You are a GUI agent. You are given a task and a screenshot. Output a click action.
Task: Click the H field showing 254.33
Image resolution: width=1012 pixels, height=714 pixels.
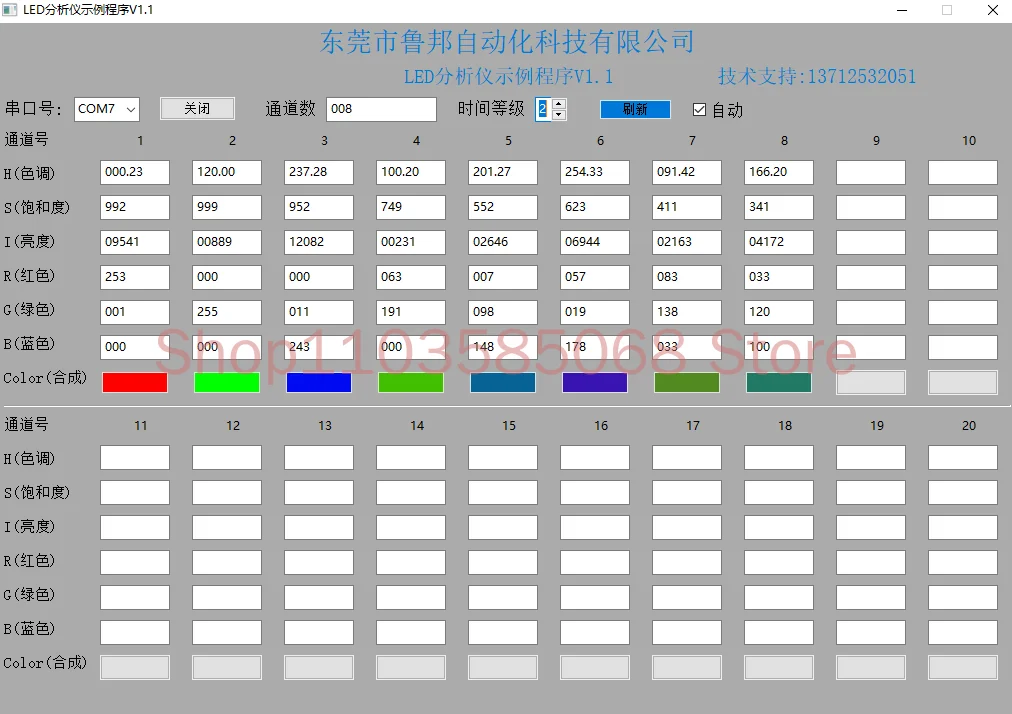point(594,172)
